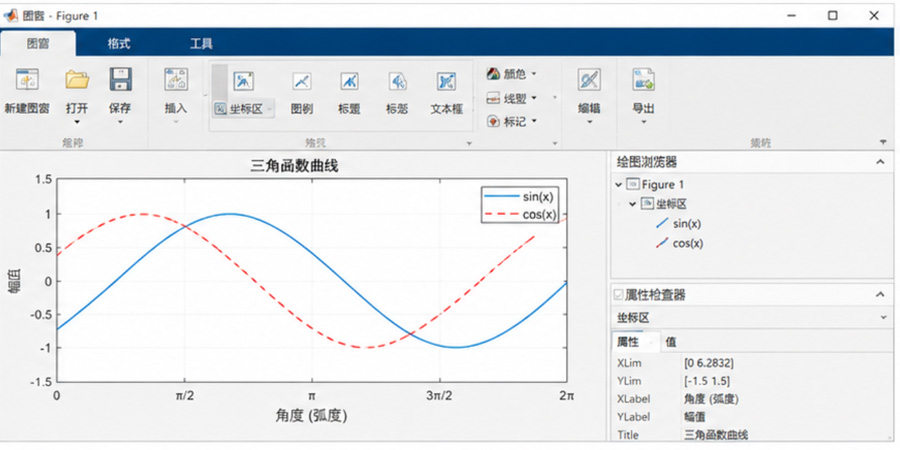This screenshot has height=450, width=900.
Task: Click the 标记 marker icon
Action: point(493,122)
